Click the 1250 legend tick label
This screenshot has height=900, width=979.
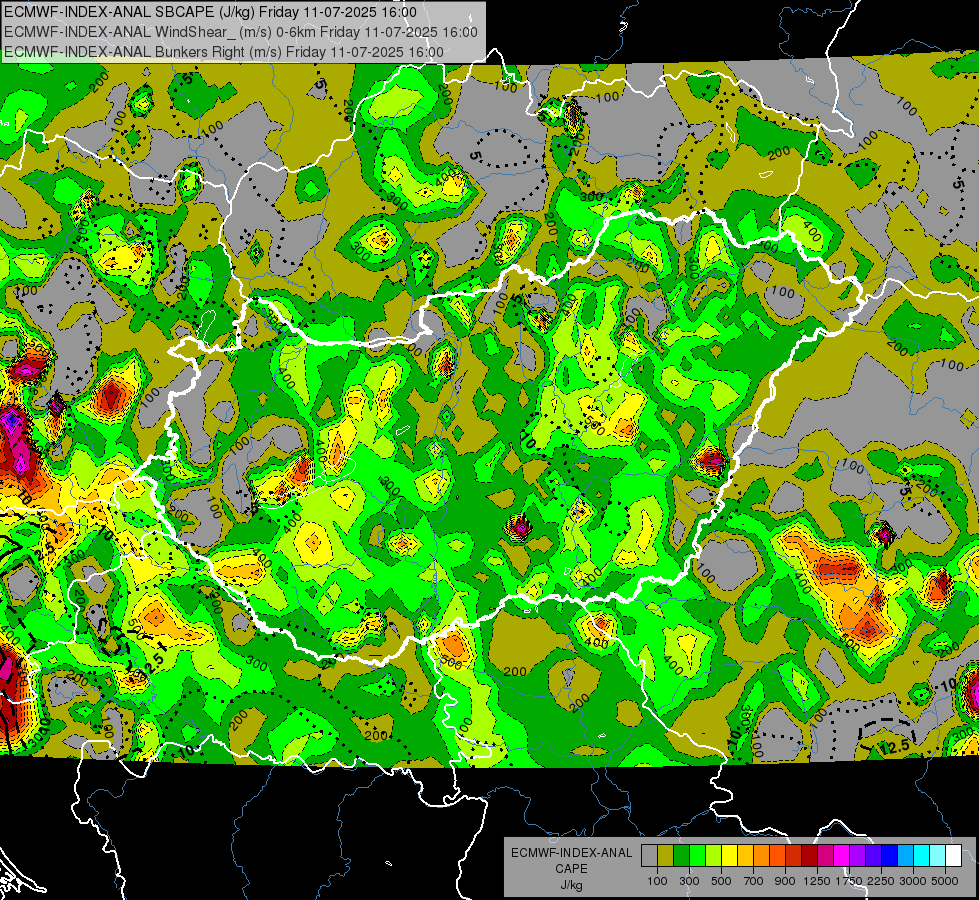pos(817,881)
